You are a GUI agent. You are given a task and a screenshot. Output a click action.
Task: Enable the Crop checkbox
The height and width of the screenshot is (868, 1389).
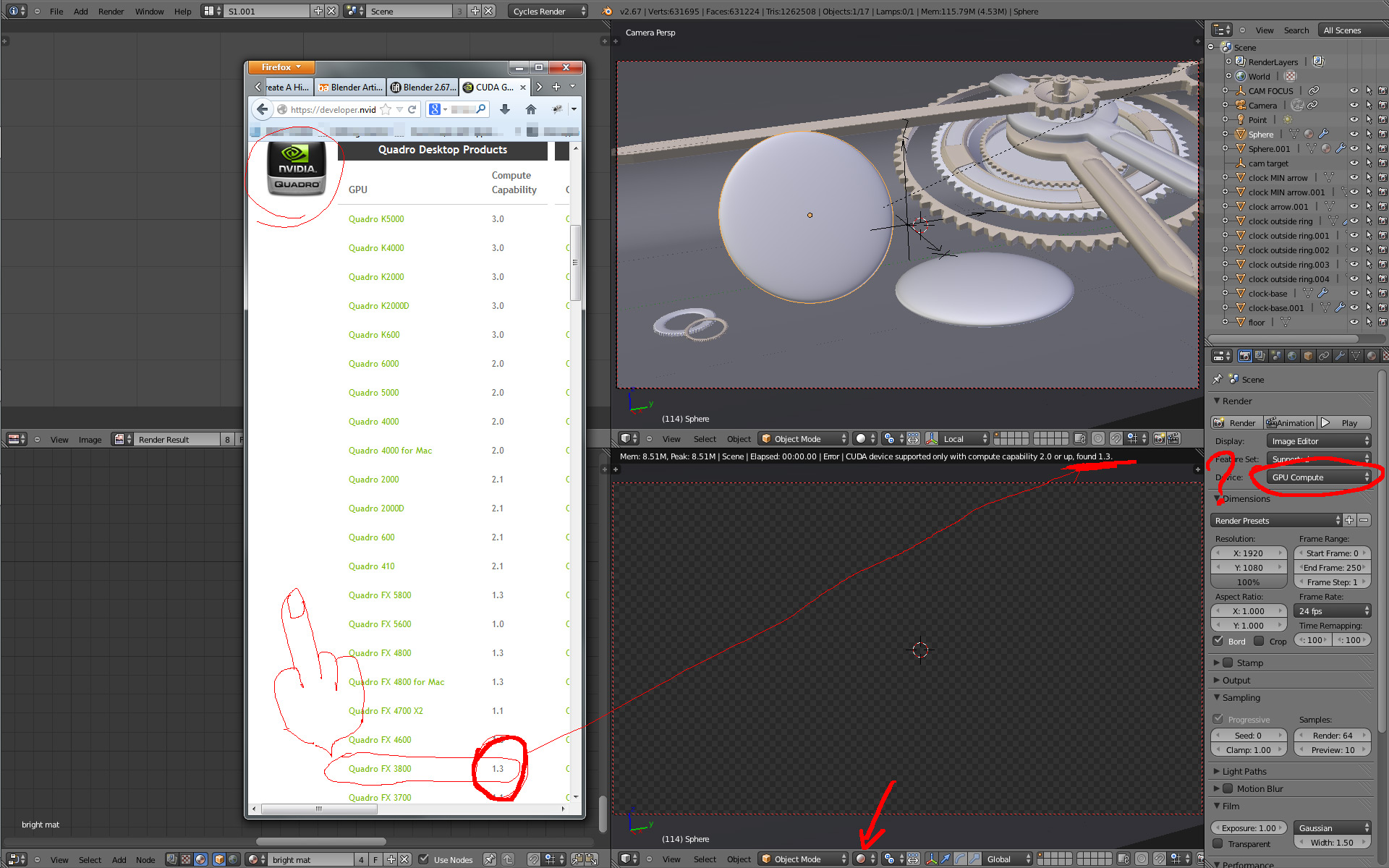(x=1259, y=641)
